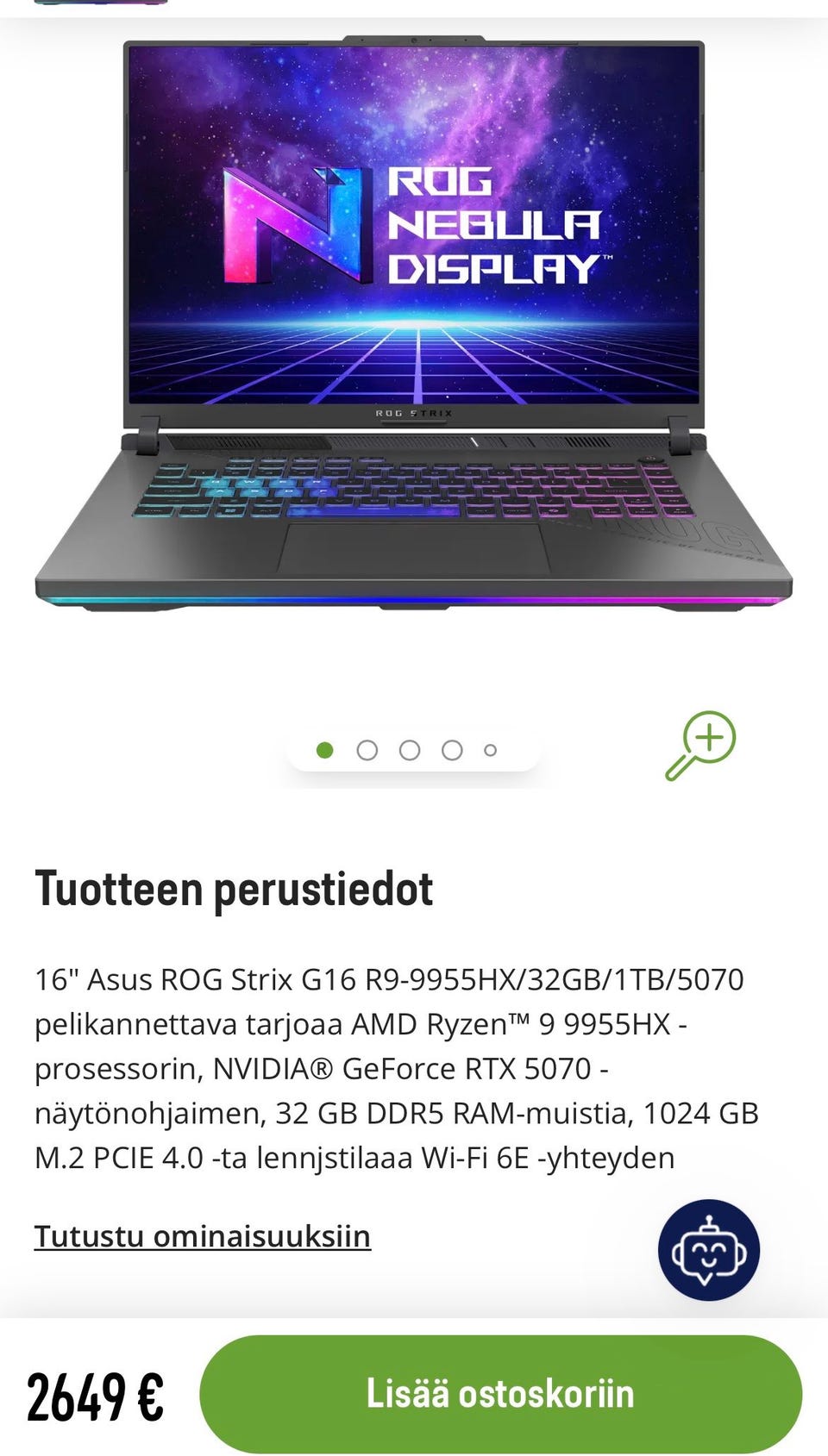This screenshot has height=1456, width=828.
Task: Jump to the fourth carousel image dot
Action: point(452,750)
